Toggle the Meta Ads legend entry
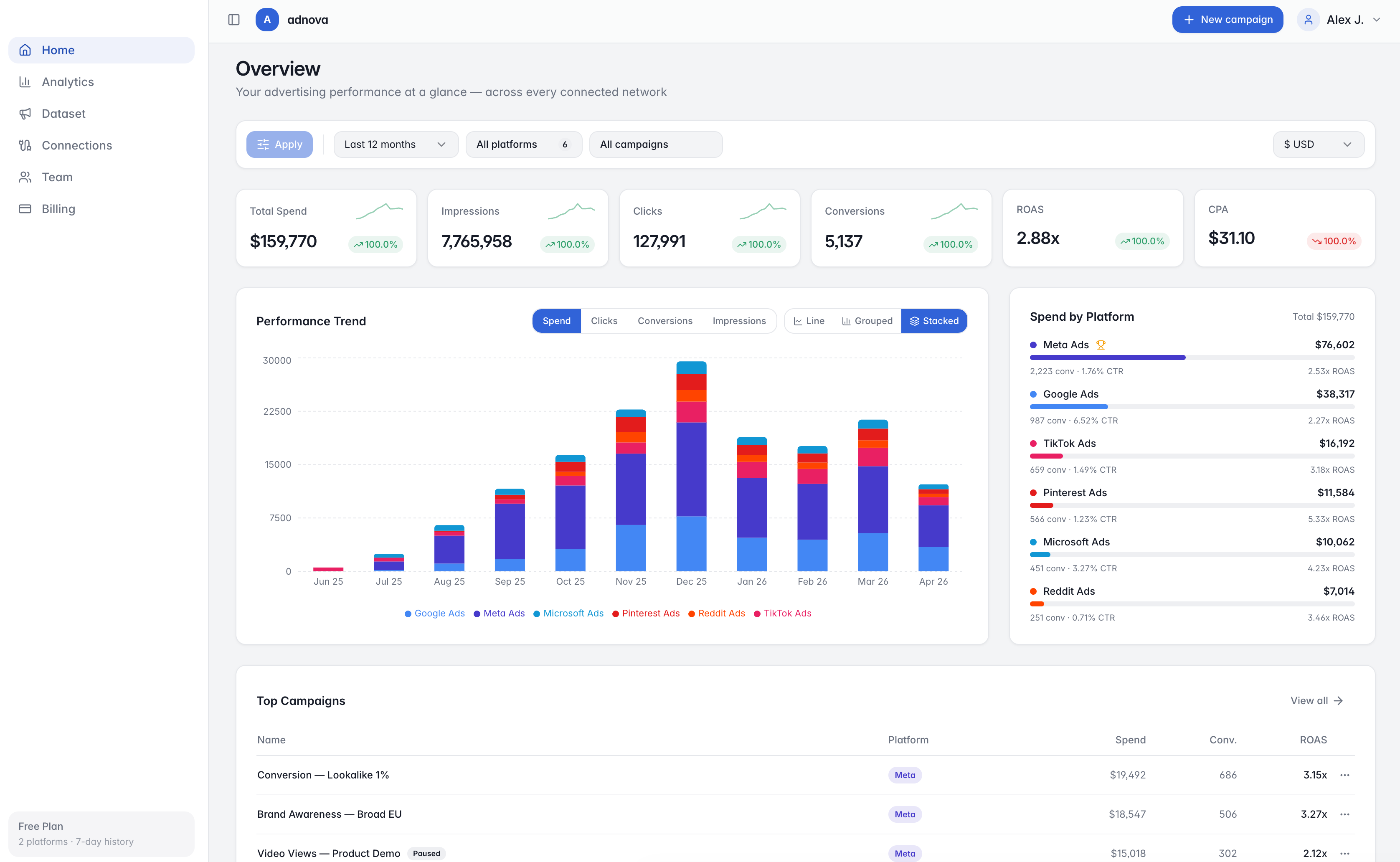Screen dimensions: 1400x862 tap(499, 614)
